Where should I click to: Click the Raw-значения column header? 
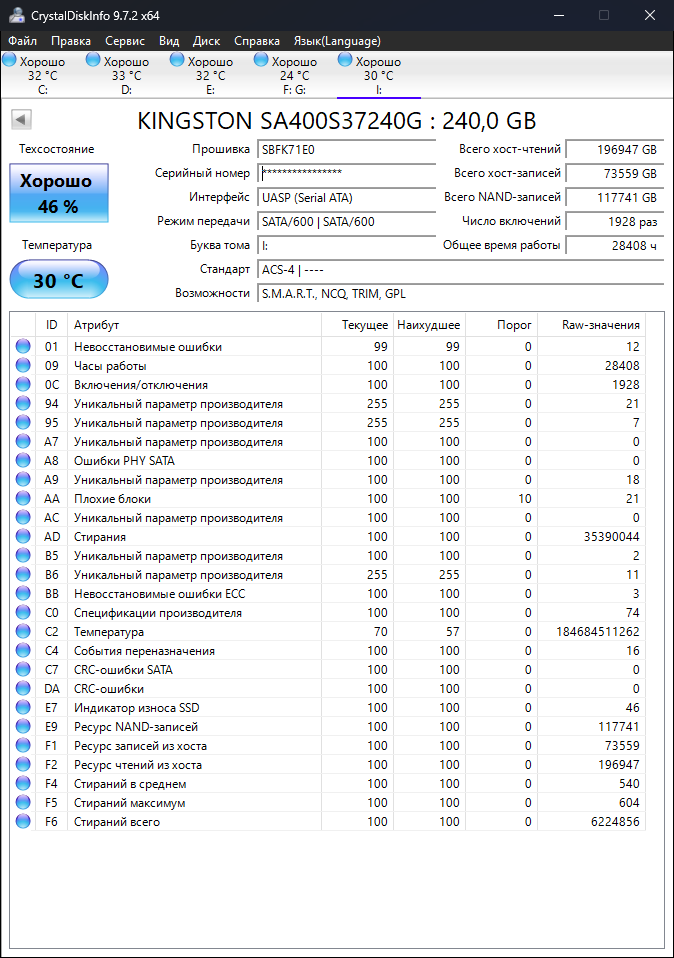tap(591, 325)
